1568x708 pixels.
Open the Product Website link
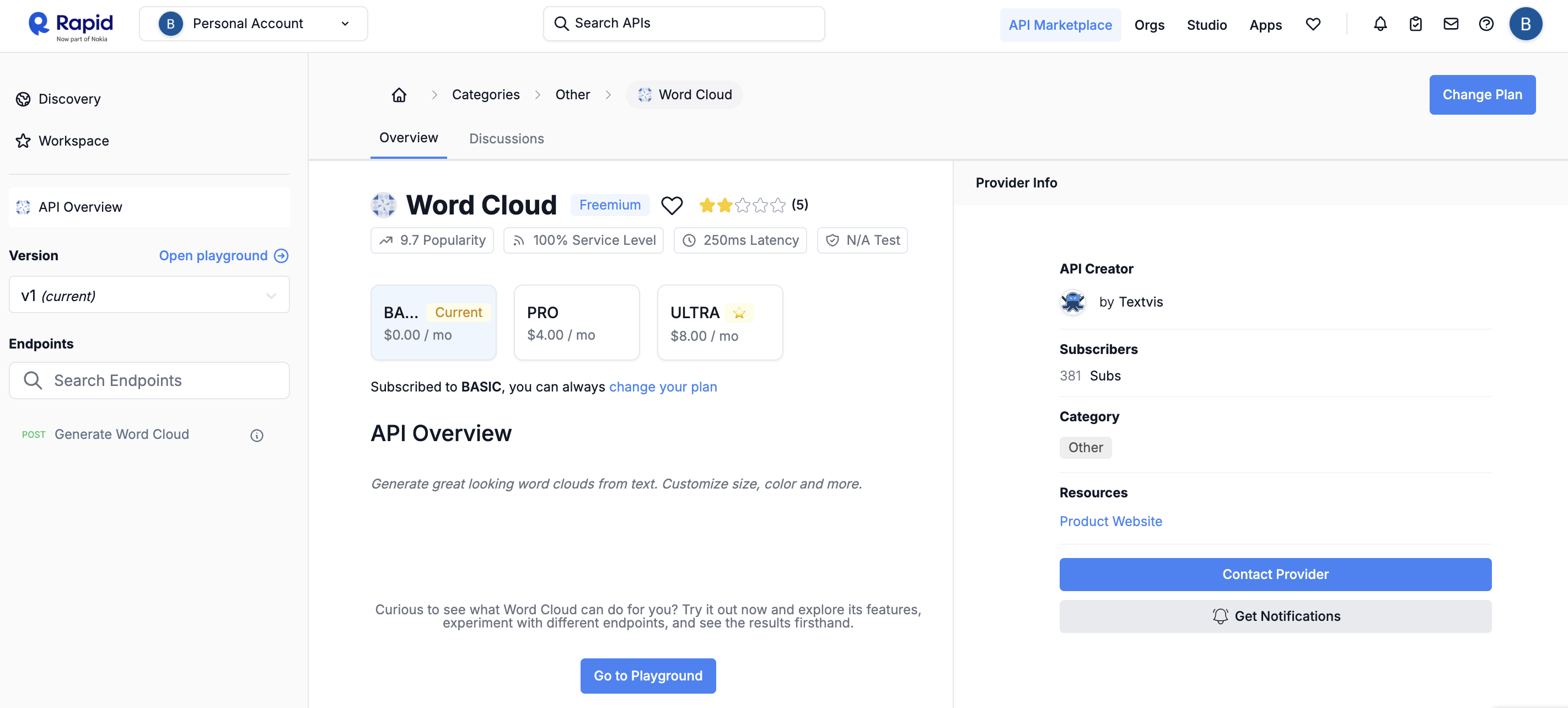[1110, 521]
